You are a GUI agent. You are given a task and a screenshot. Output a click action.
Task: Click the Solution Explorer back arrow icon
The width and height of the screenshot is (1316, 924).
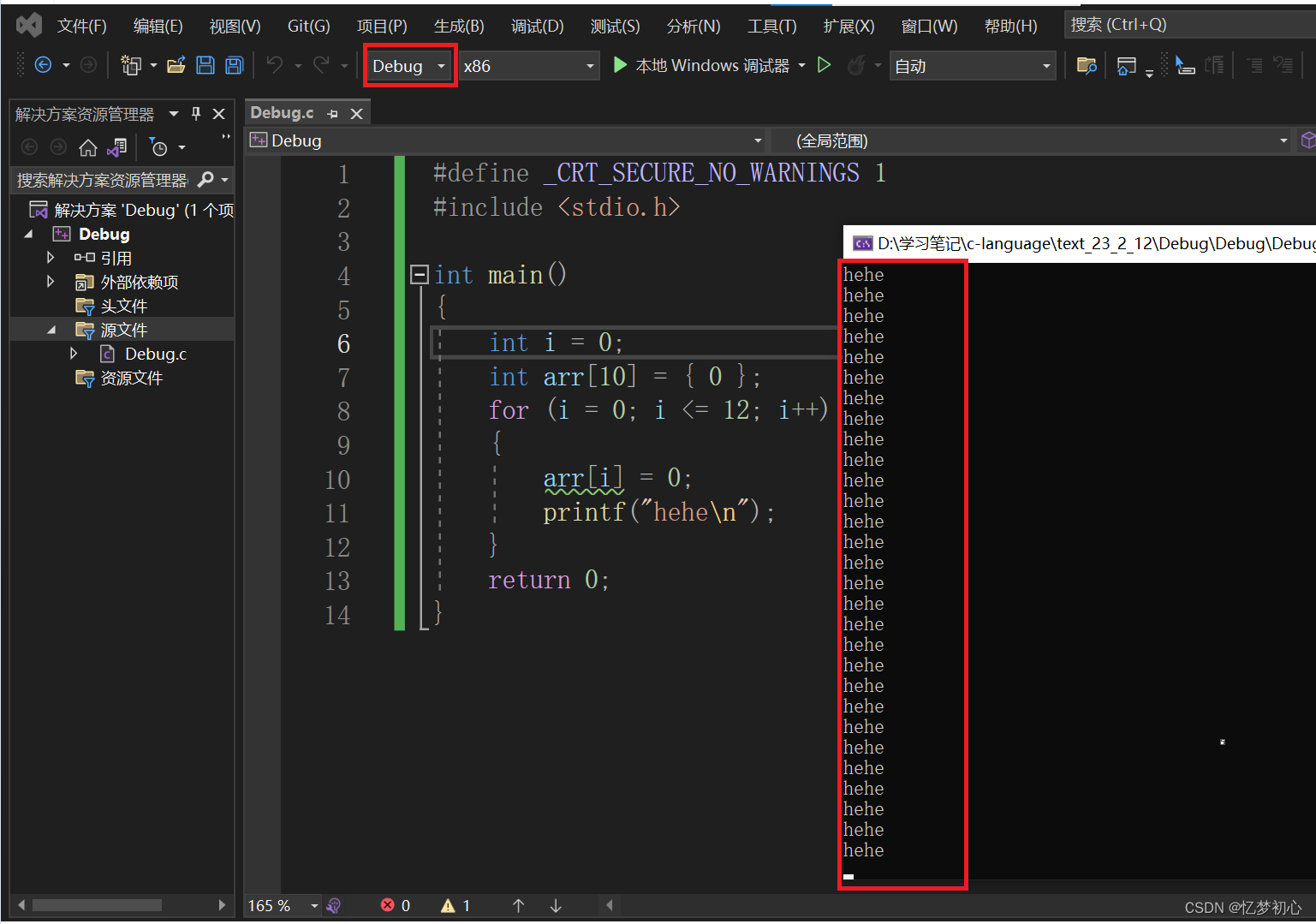tap(29, 147)
